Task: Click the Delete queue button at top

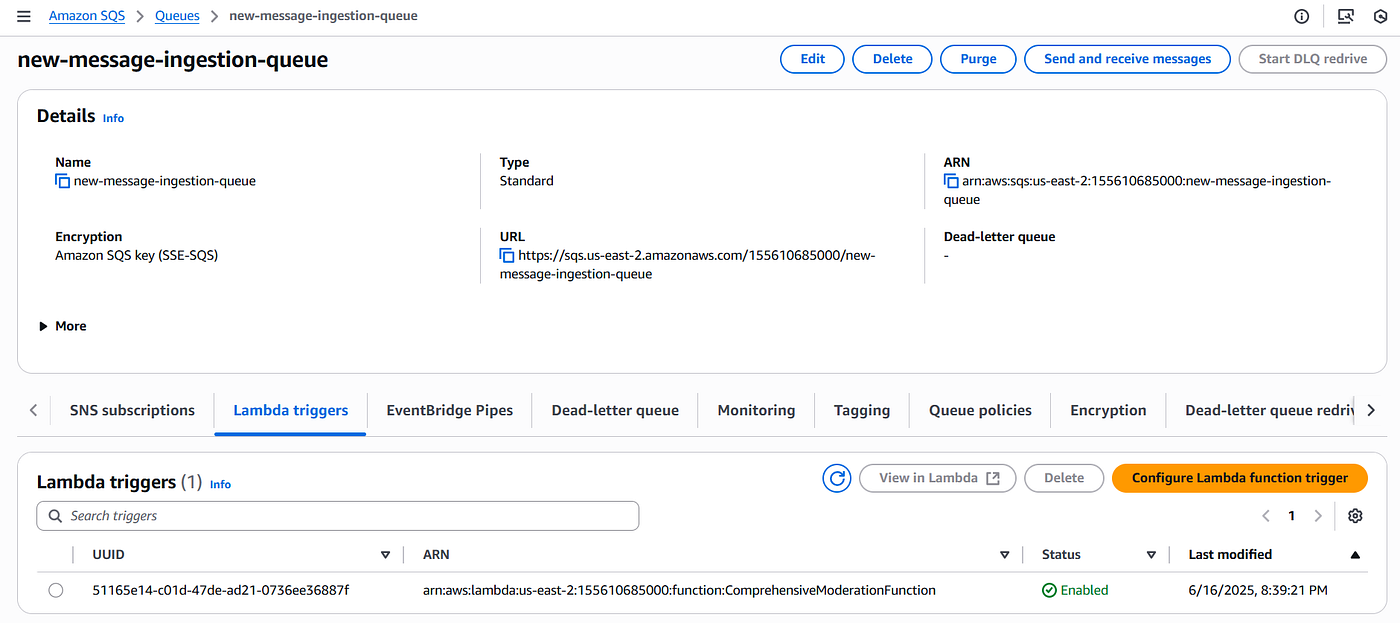Action: coord(892,59)
